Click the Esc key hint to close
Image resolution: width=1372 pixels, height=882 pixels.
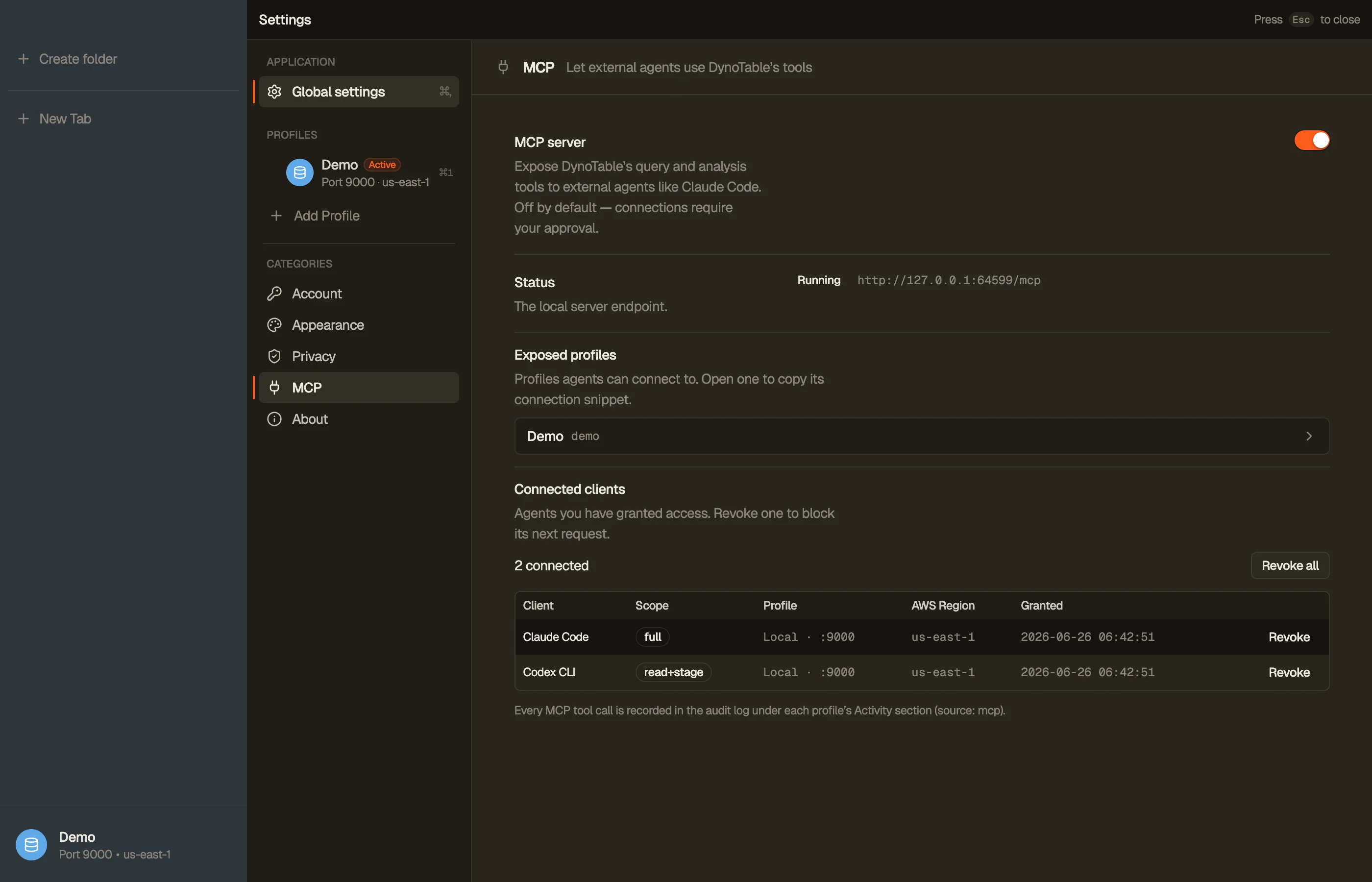coord(1300,20)
